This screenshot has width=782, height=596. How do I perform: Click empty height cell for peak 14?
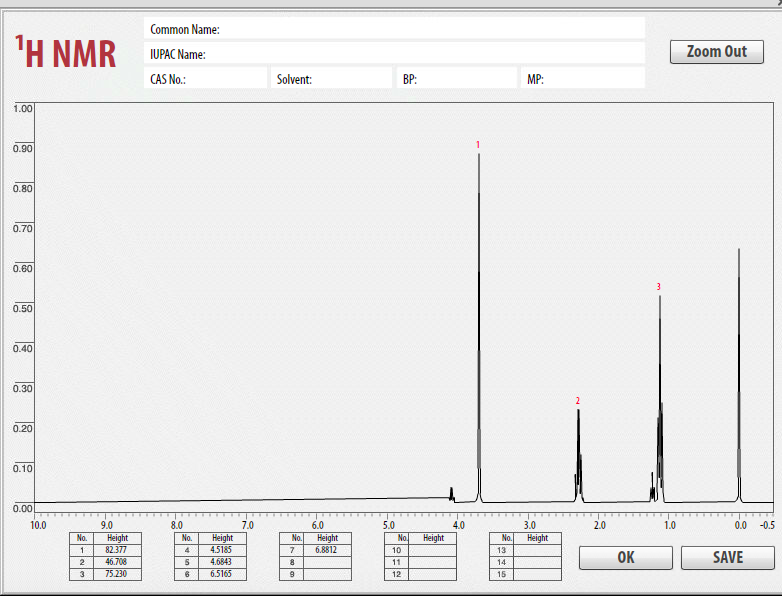pos(538,562)
